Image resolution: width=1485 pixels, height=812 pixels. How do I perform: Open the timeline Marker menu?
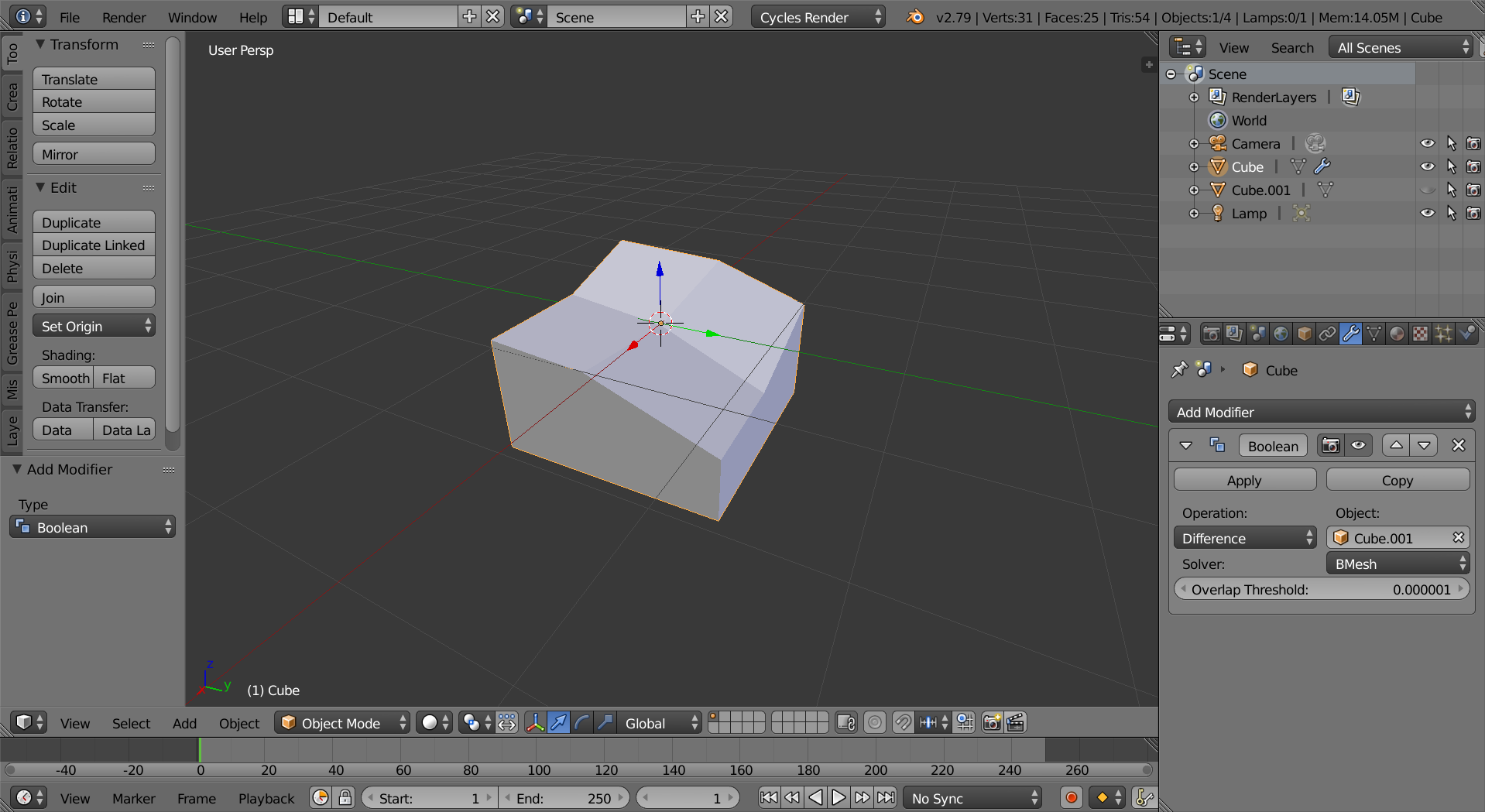133,798
